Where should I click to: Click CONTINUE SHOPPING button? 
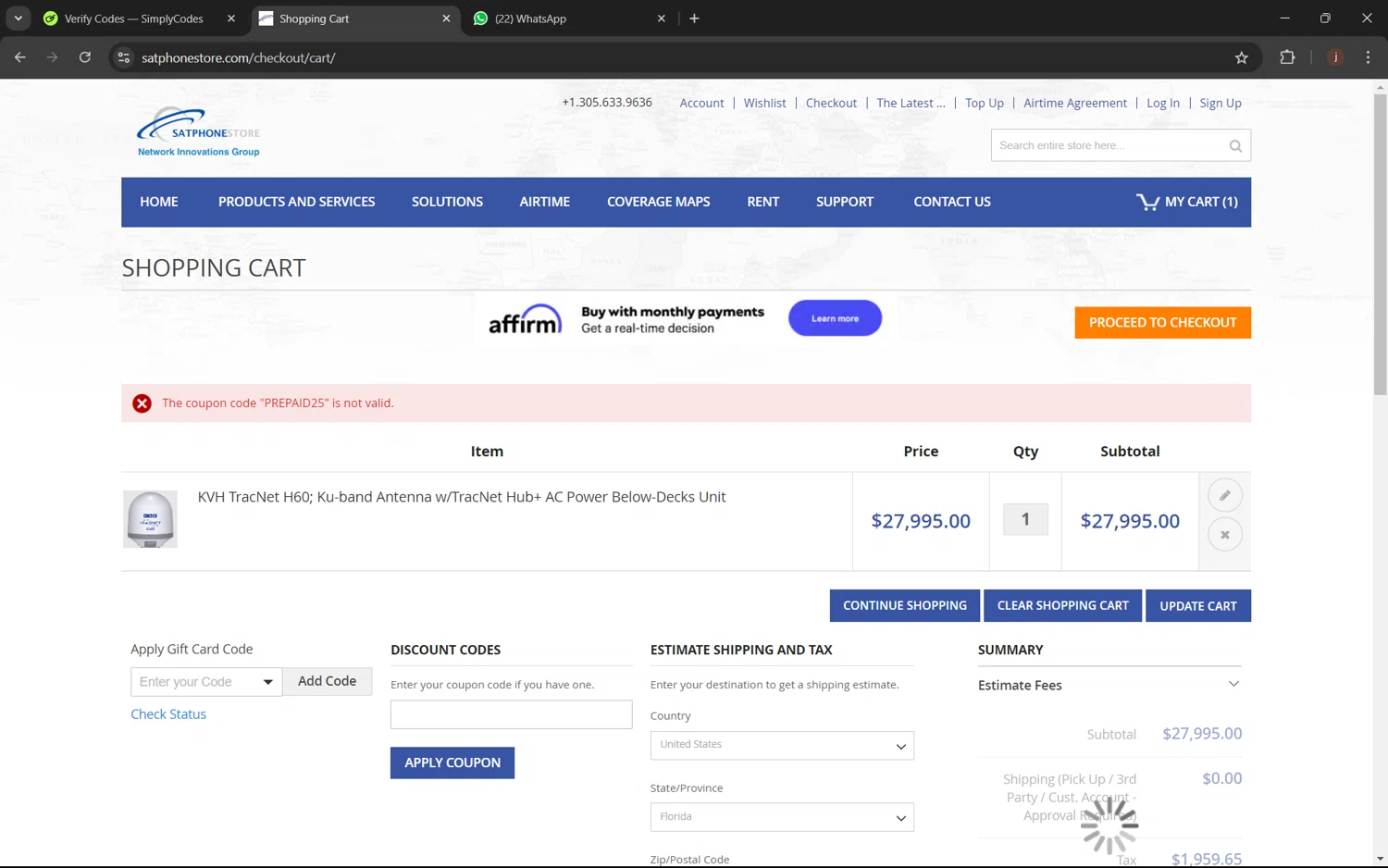tap(904, 606)
